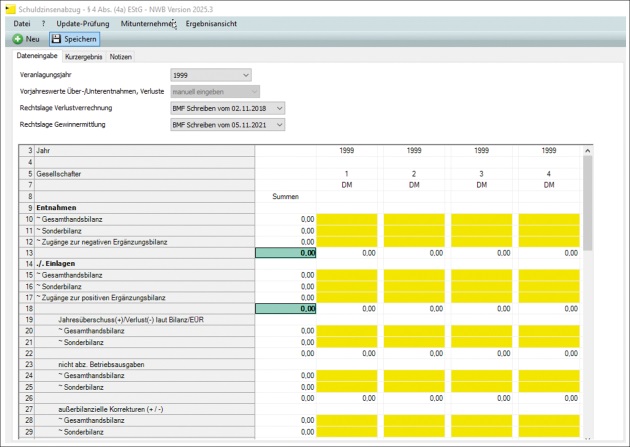This screenshot has height=447, width=630.
Task: Open the question mark help menu
Action: (44, 22)
